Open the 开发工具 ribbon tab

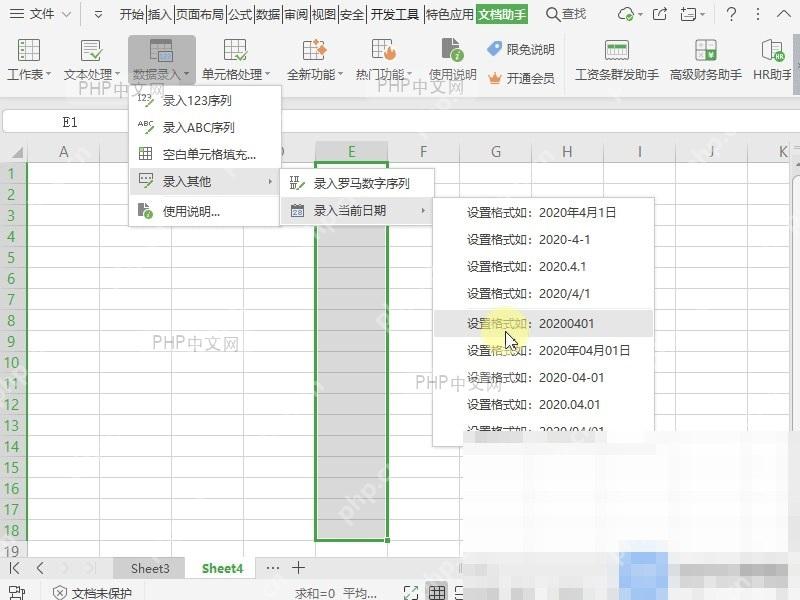click(394, 14)
